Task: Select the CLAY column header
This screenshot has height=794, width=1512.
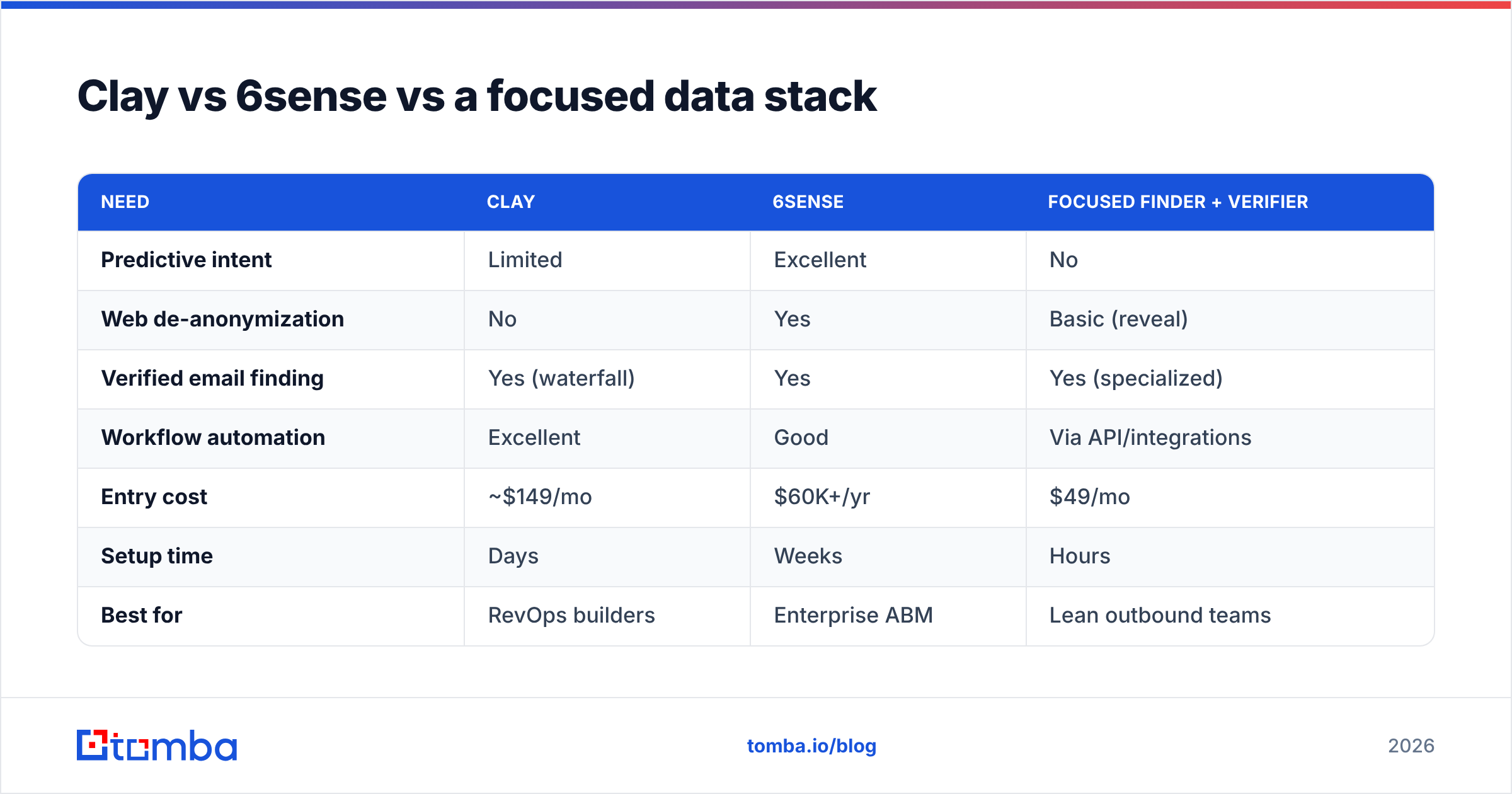Action: 511,202
